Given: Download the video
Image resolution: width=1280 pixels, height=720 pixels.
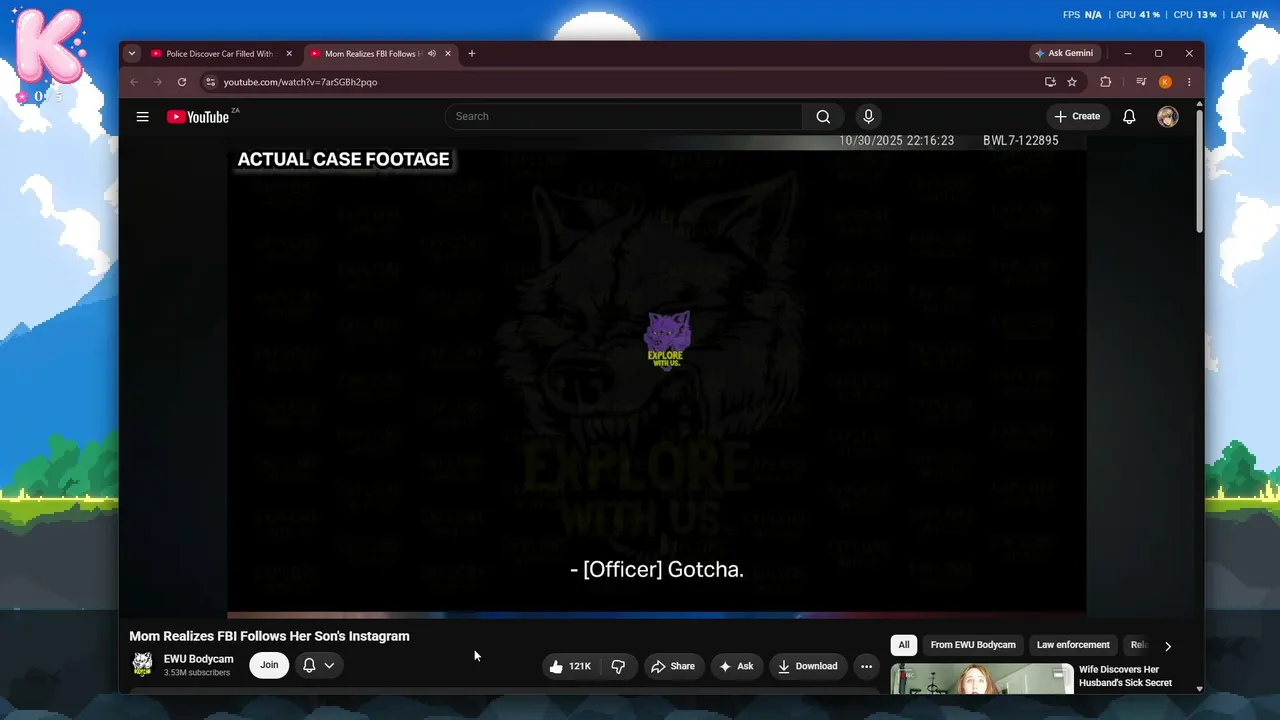Looking at the screenshot, I should 807,666.
